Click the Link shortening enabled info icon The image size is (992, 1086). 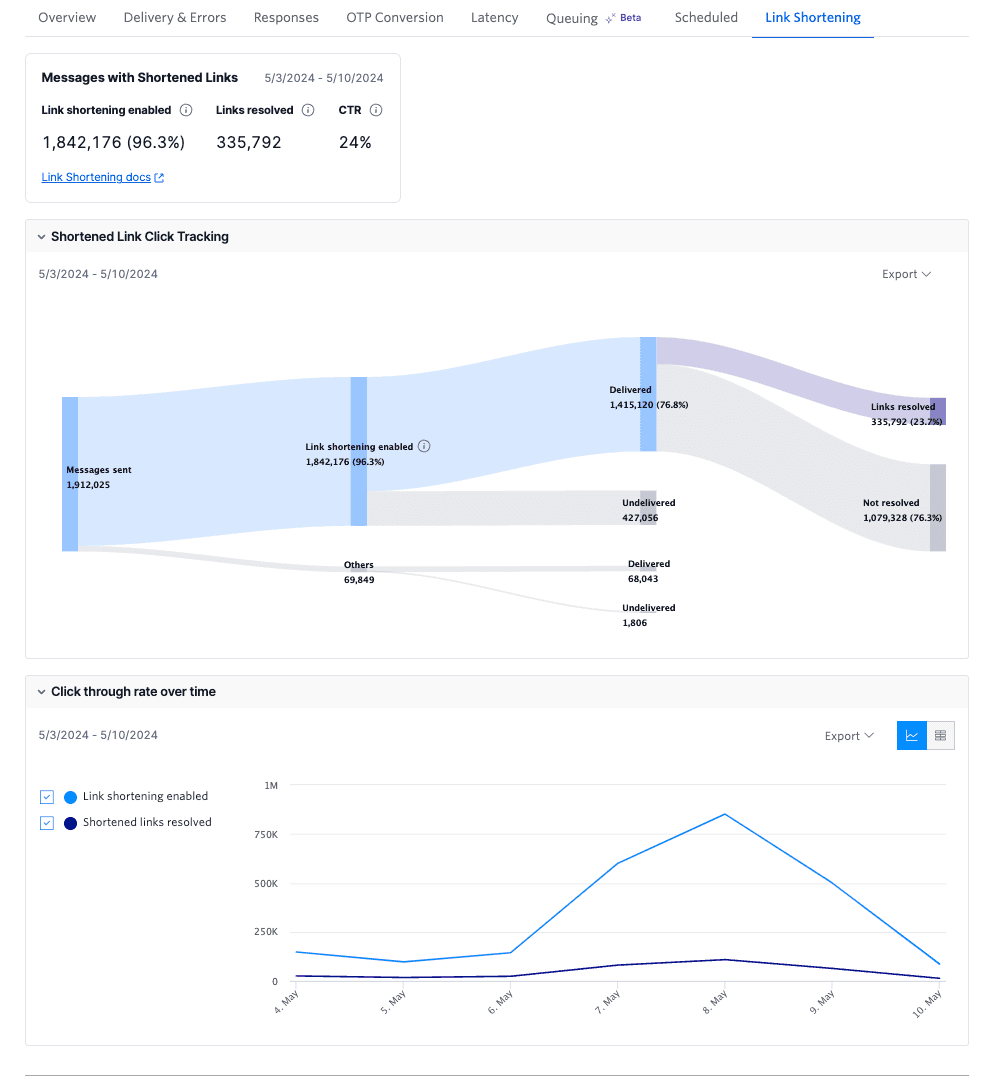185,110
